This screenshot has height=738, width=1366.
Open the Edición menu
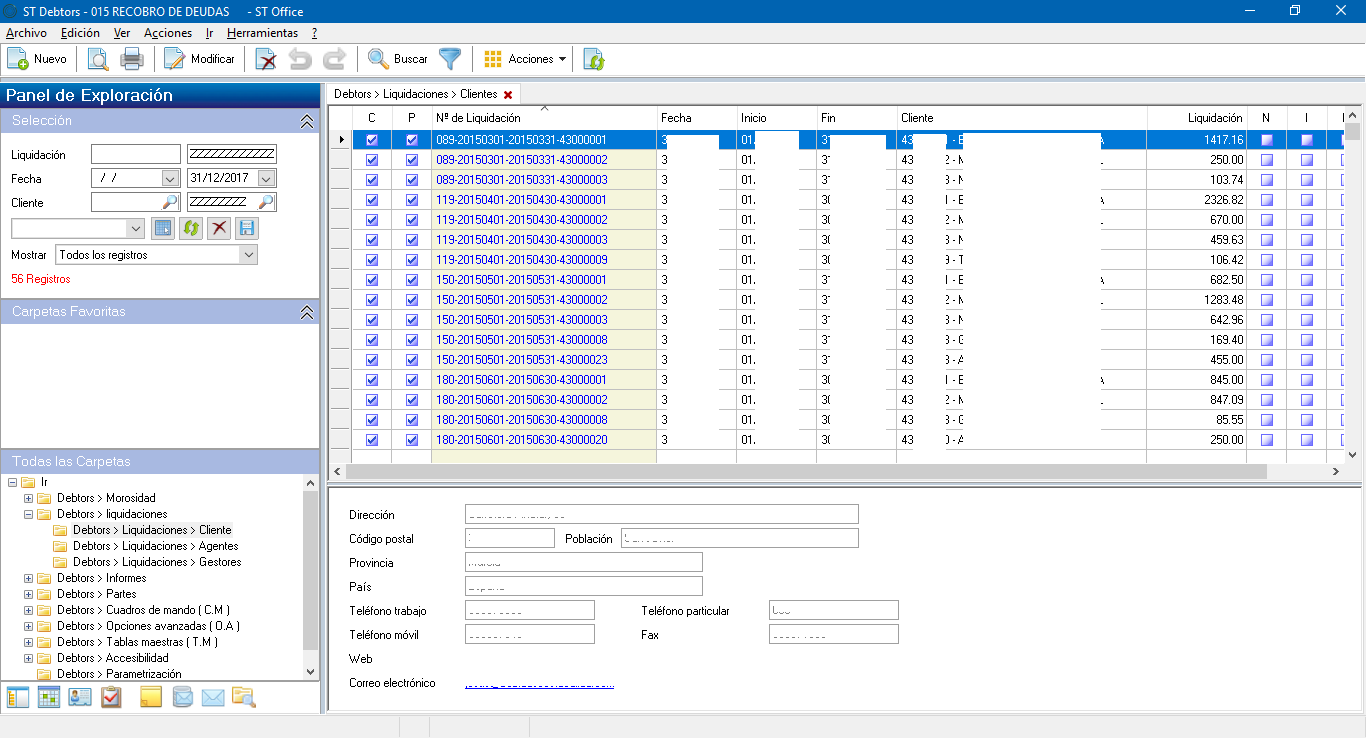point(80,33)
